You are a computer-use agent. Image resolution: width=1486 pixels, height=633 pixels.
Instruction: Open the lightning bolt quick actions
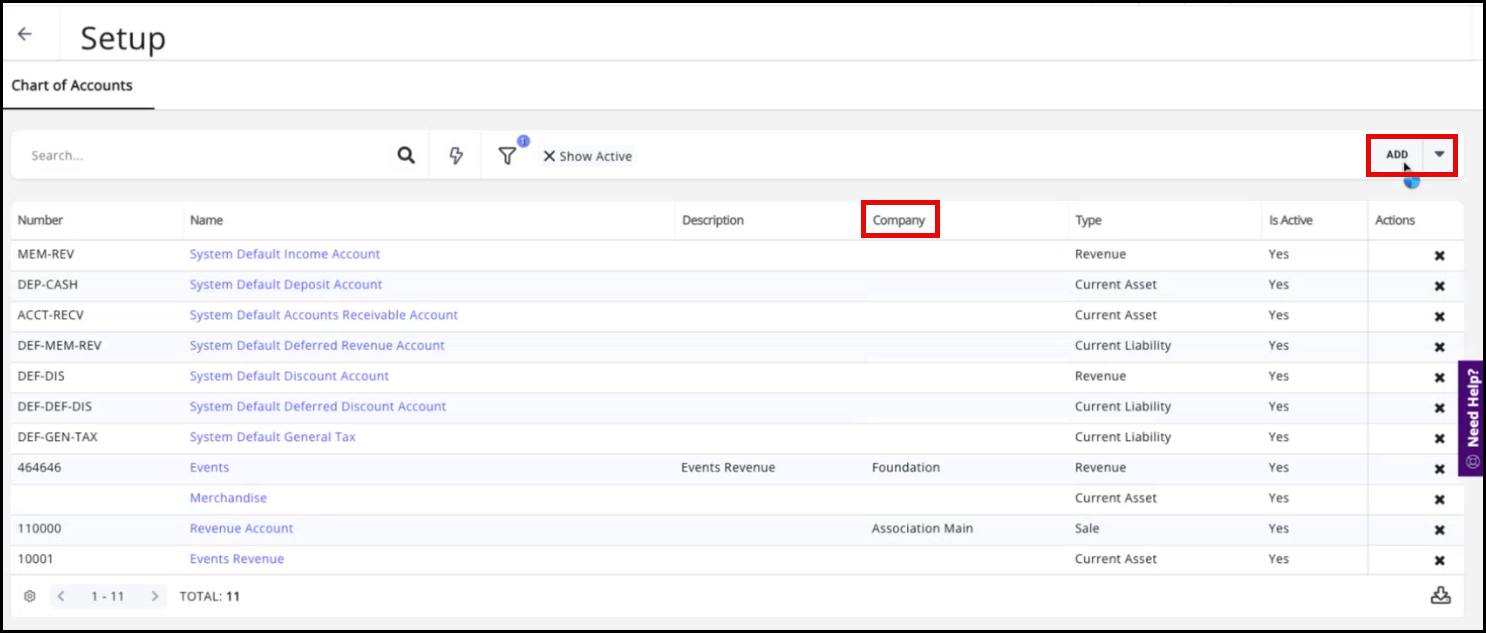456,156
